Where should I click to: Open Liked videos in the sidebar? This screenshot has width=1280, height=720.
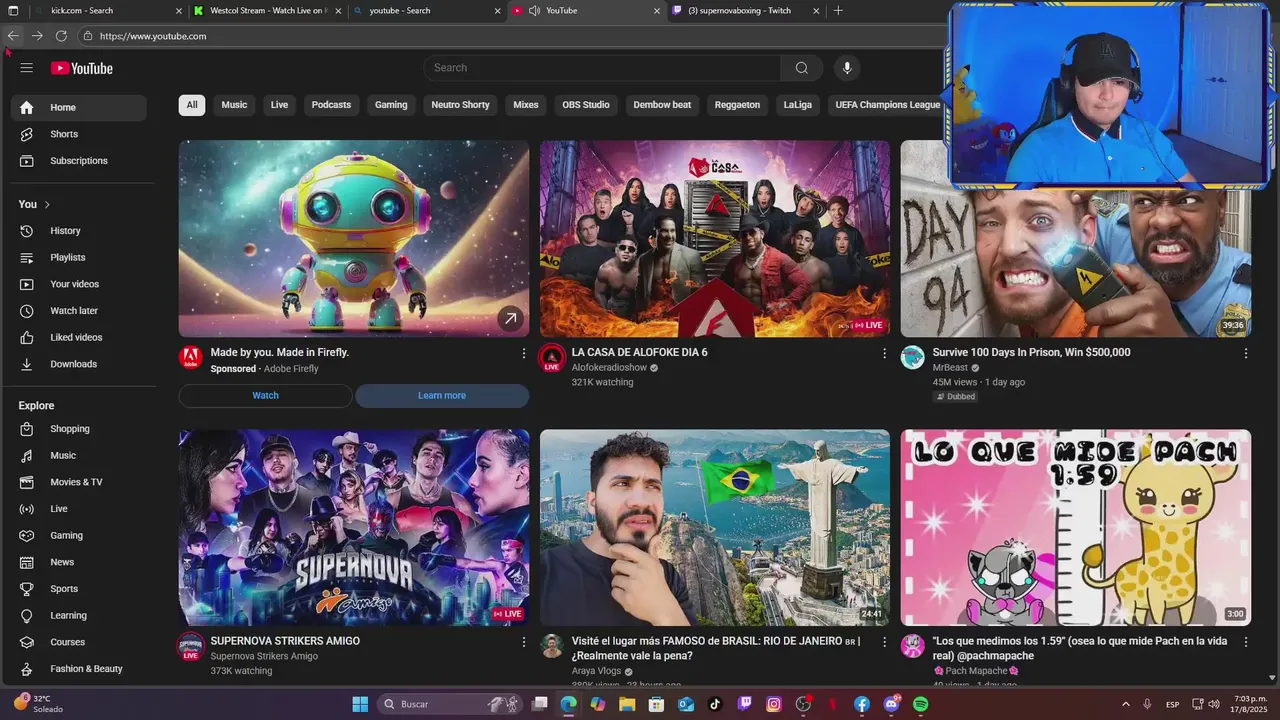point(79,337)
